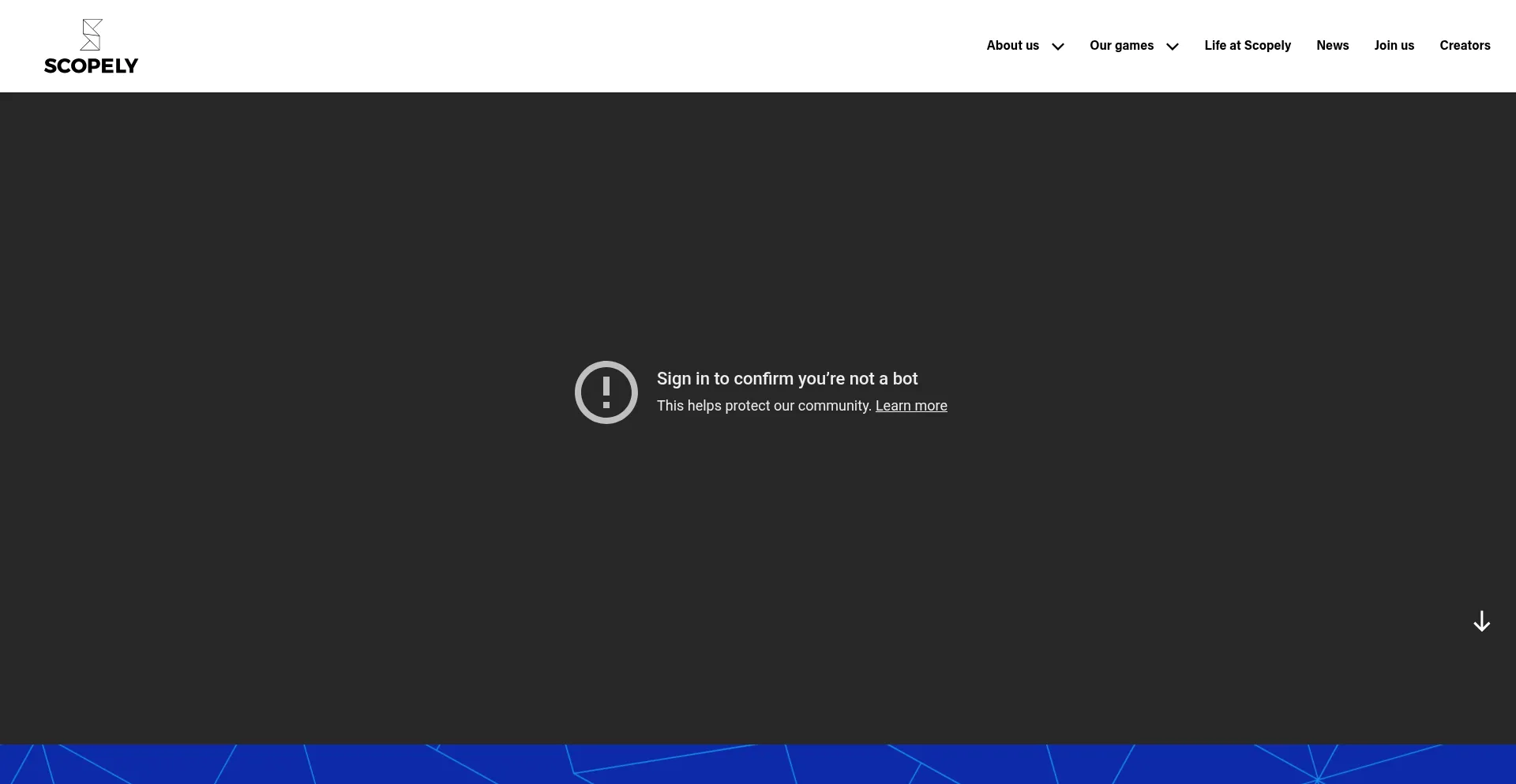
Task: Click converging line starburst in blue banner
Action: pyautogui.click(x=1317, y=779)
